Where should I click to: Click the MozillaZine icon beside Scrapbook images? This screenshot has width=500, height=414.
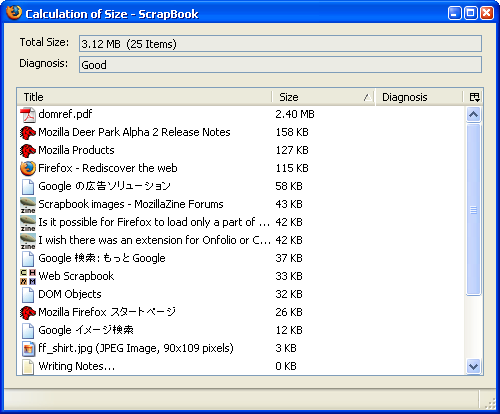pos(28,205)
